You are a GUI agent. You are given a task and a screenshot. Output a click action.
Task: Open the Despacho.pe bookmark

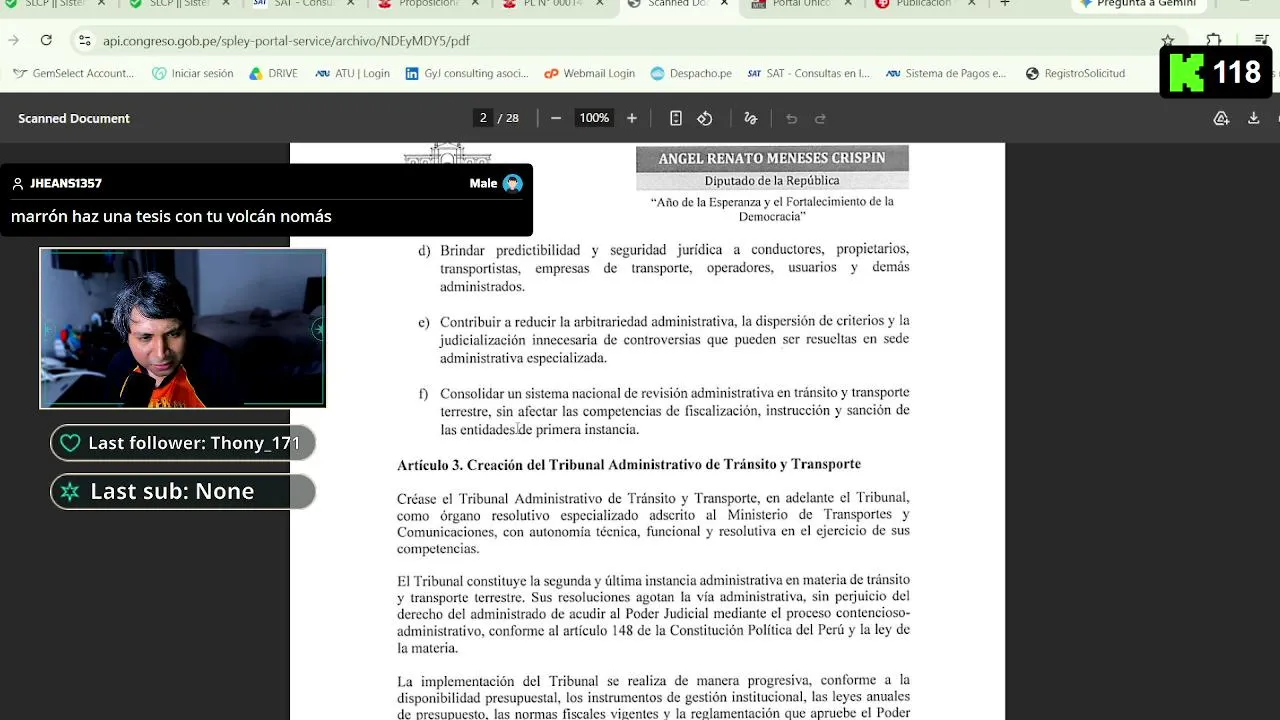691,73
